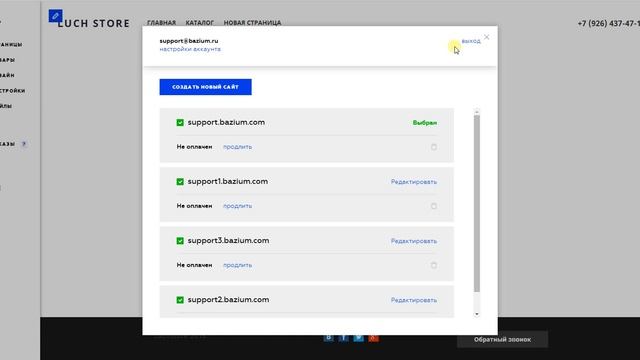Viewport: 640px width, 360px height.
Task: Click the support1.bazium.com site name
Action: coord(228,182)
